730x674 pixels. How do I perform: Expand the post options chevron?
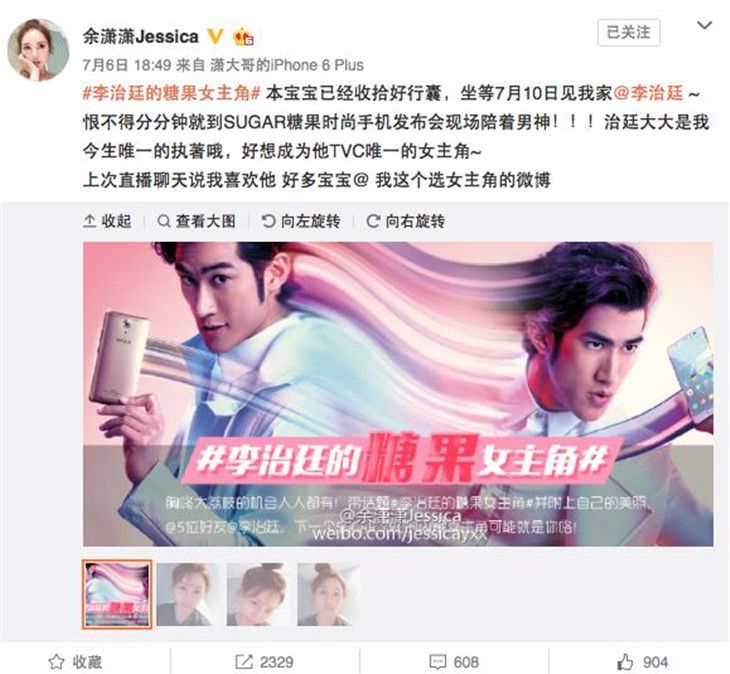pyautogui.click(x=704, y=25)
